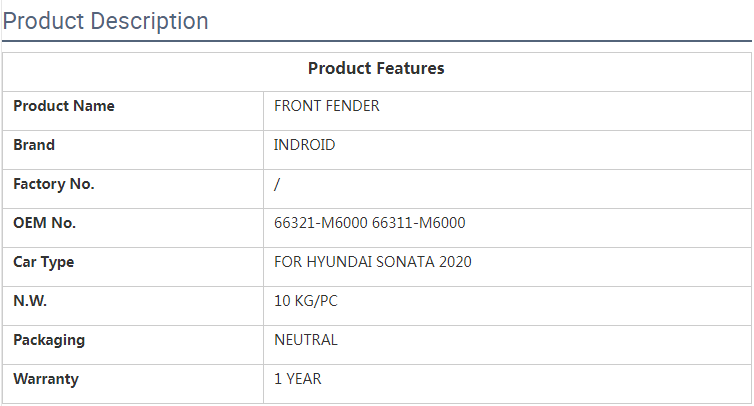Select the Packaging label cell
The height and width of the screenshot is (406, 754).
pos(49,340)
